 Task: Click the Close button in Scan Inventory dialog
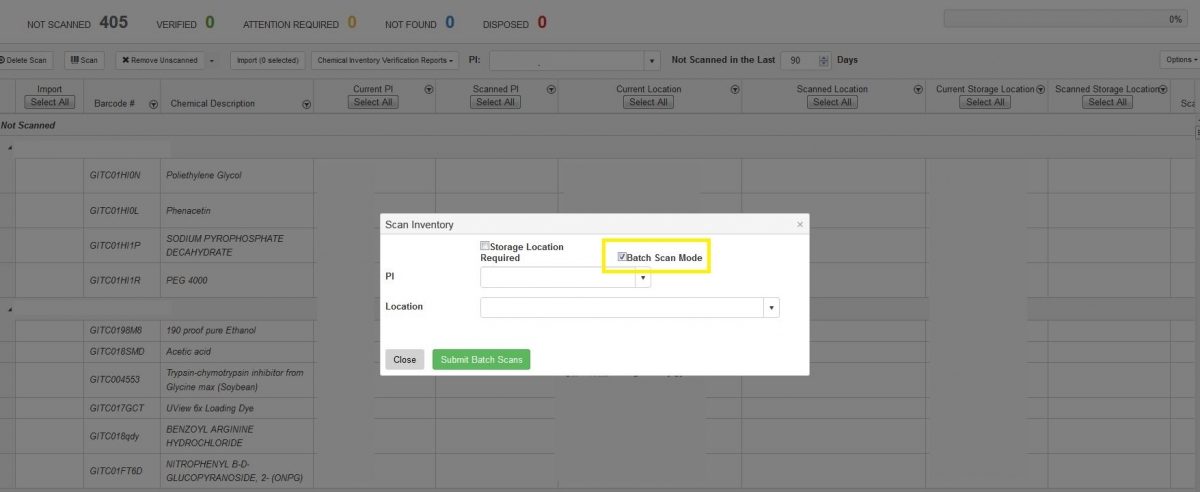click(404, 359)
